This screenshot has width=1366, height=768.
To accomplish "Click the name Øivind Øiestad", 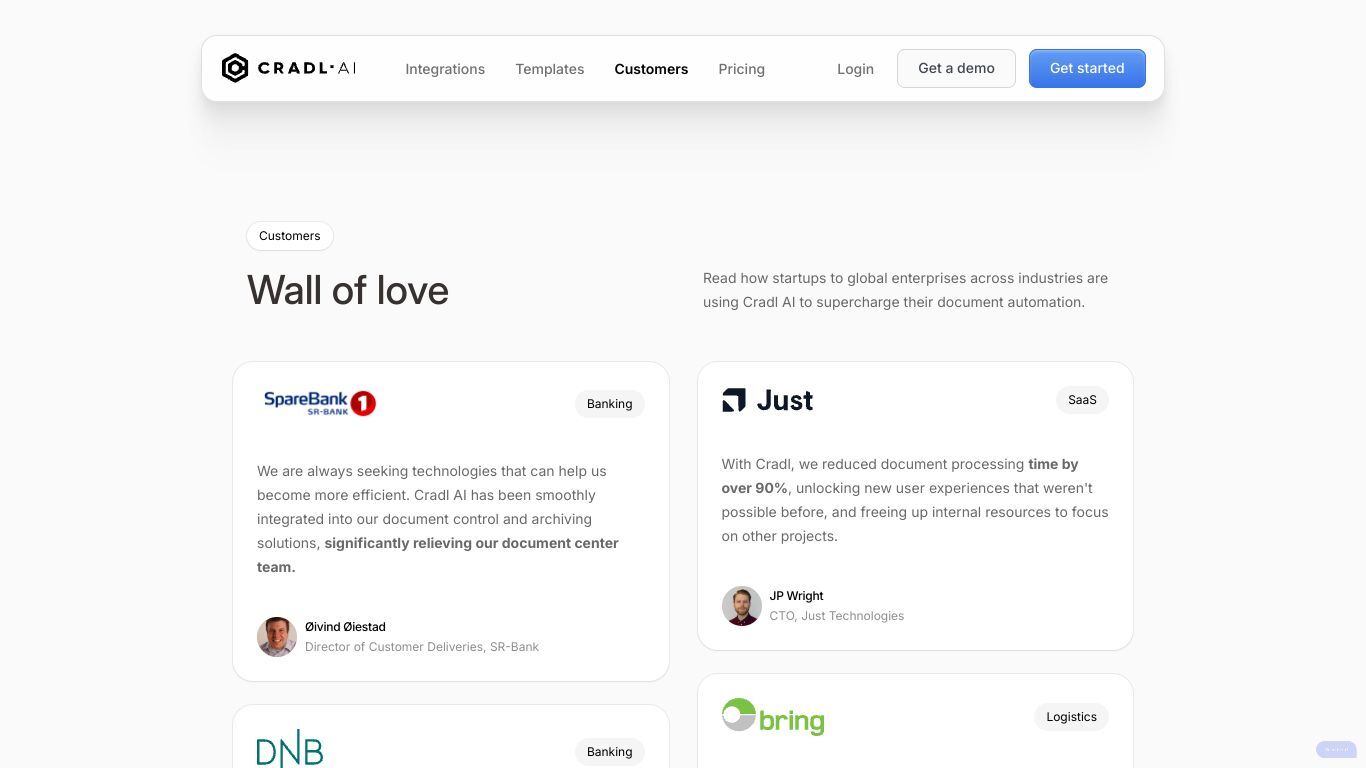I will coord(345,627).
